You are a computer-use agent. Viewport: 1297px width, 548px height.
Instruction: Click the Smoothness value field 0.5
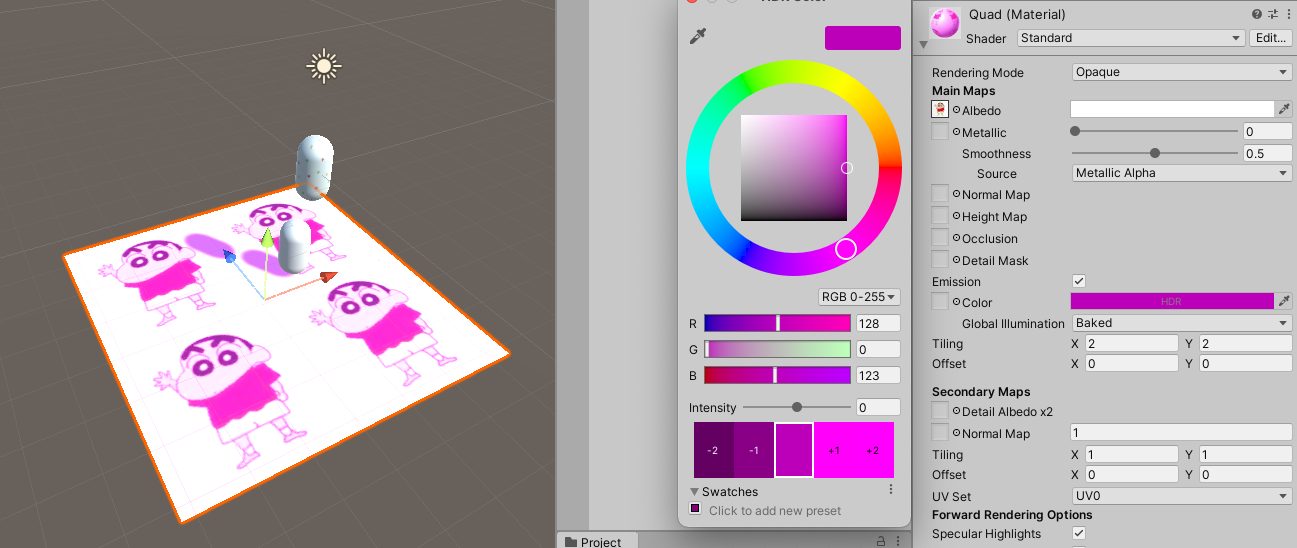coord(1268,153)
